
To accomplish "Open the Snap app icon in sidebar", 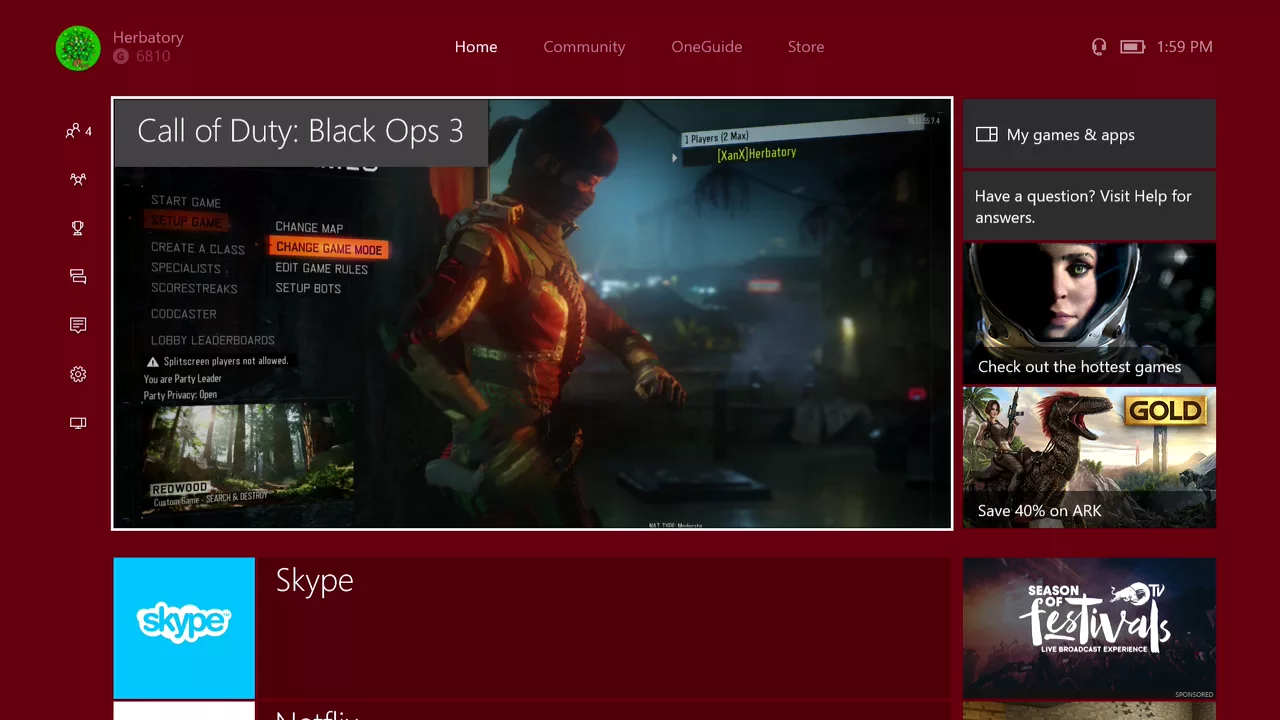I will (78, 423).
